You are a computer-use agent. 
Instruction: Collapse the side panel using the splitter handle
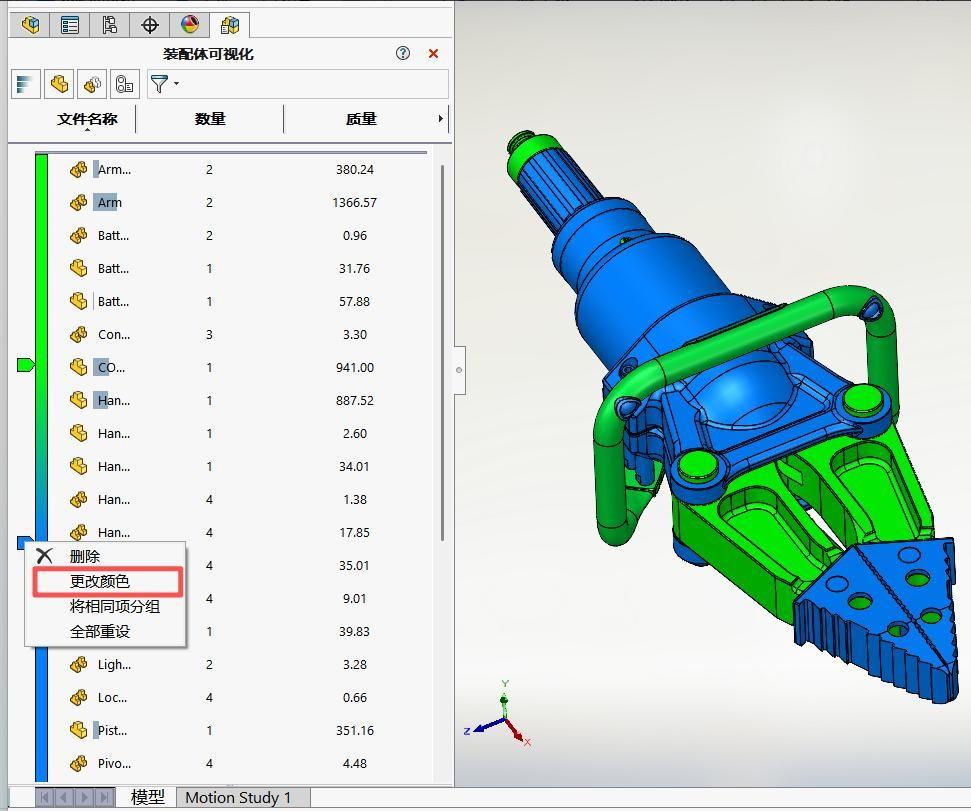459,370
